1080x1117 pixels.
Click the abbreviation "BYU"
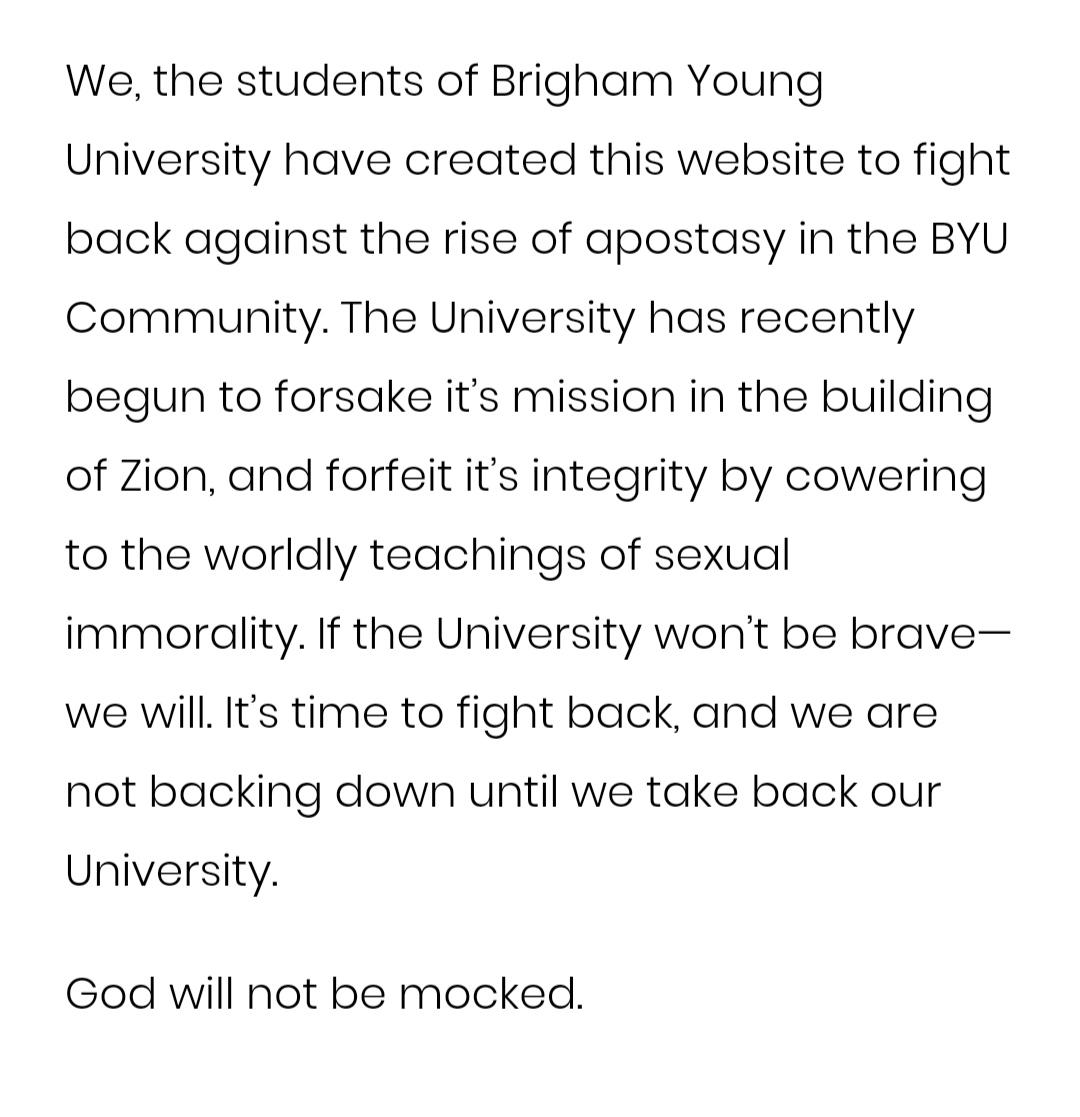(969, 239)
